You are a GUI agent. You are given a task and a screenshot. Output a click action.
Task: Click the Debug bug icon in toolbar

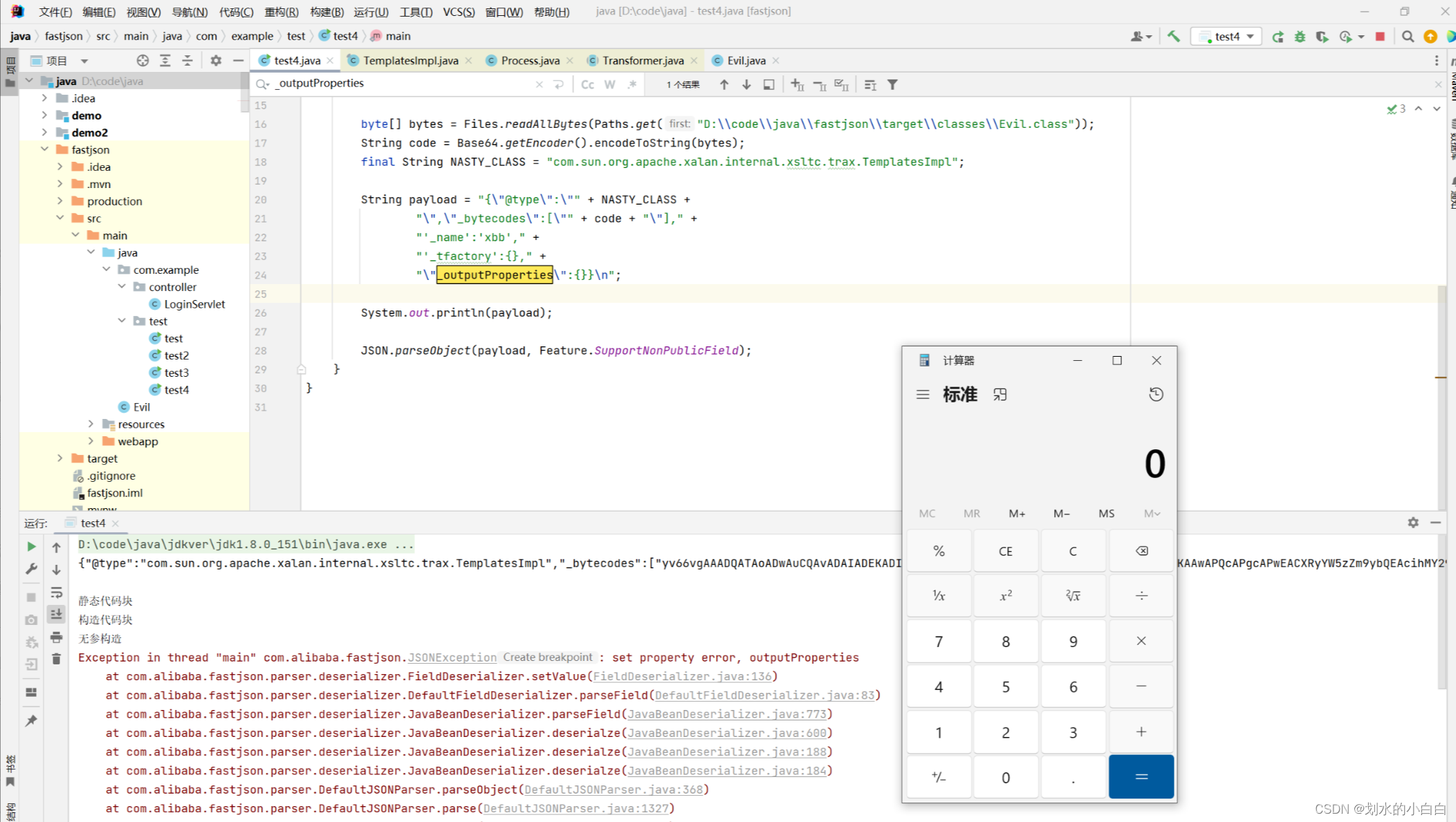tap(1300, 37)
